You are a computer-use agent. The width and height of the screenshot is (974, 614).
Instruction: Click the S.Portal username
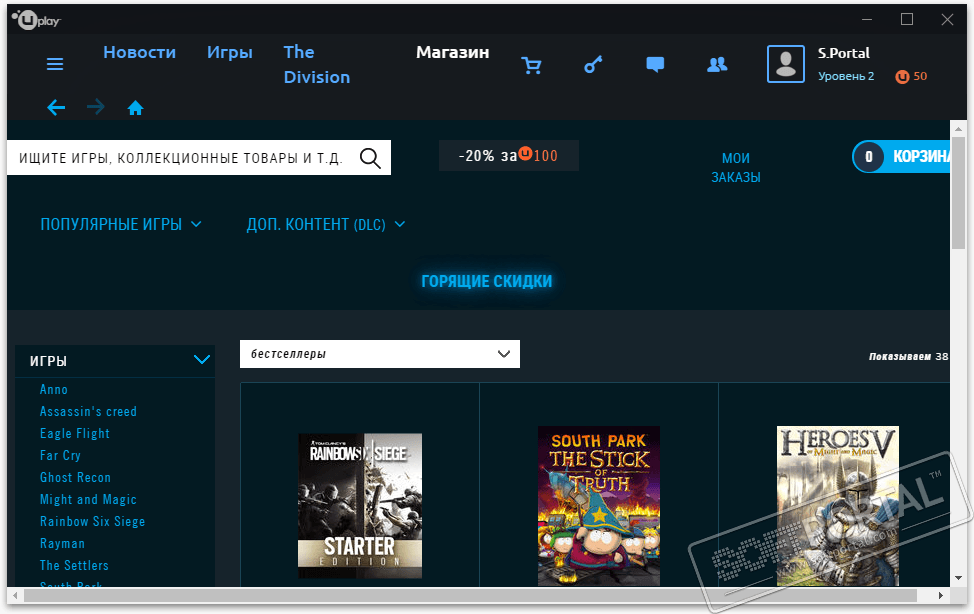844,53
